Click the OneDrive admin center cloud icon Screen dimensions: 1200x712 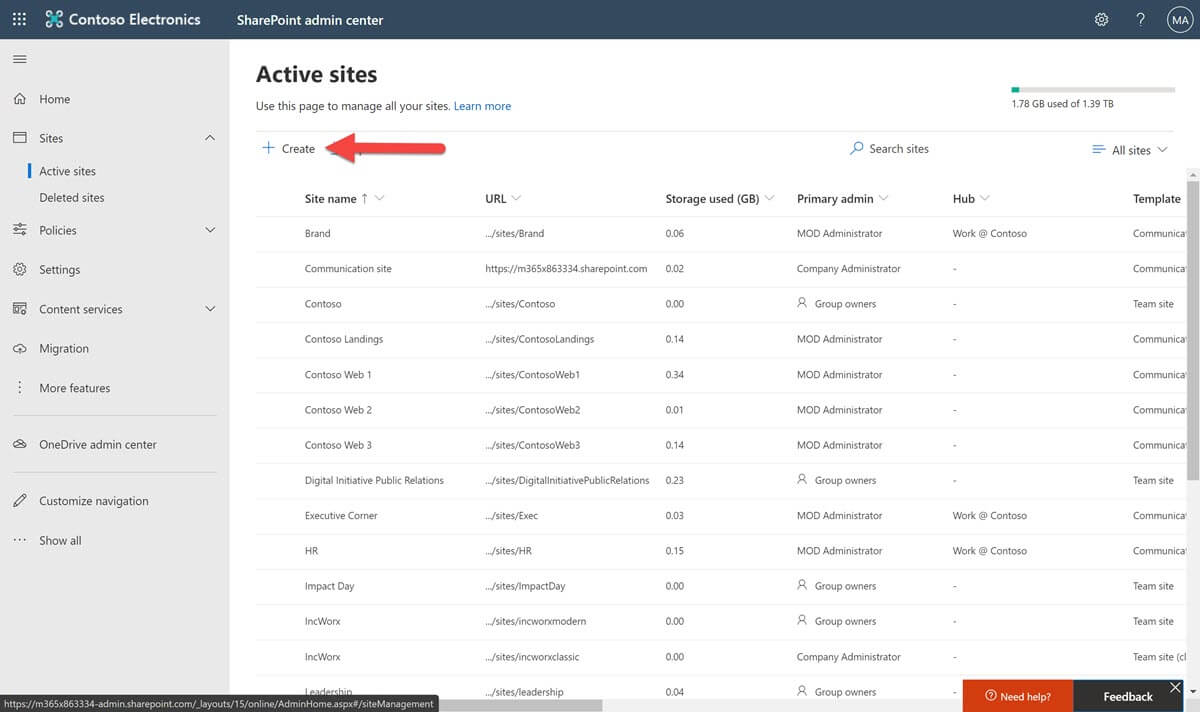click(x=19, y=444)
